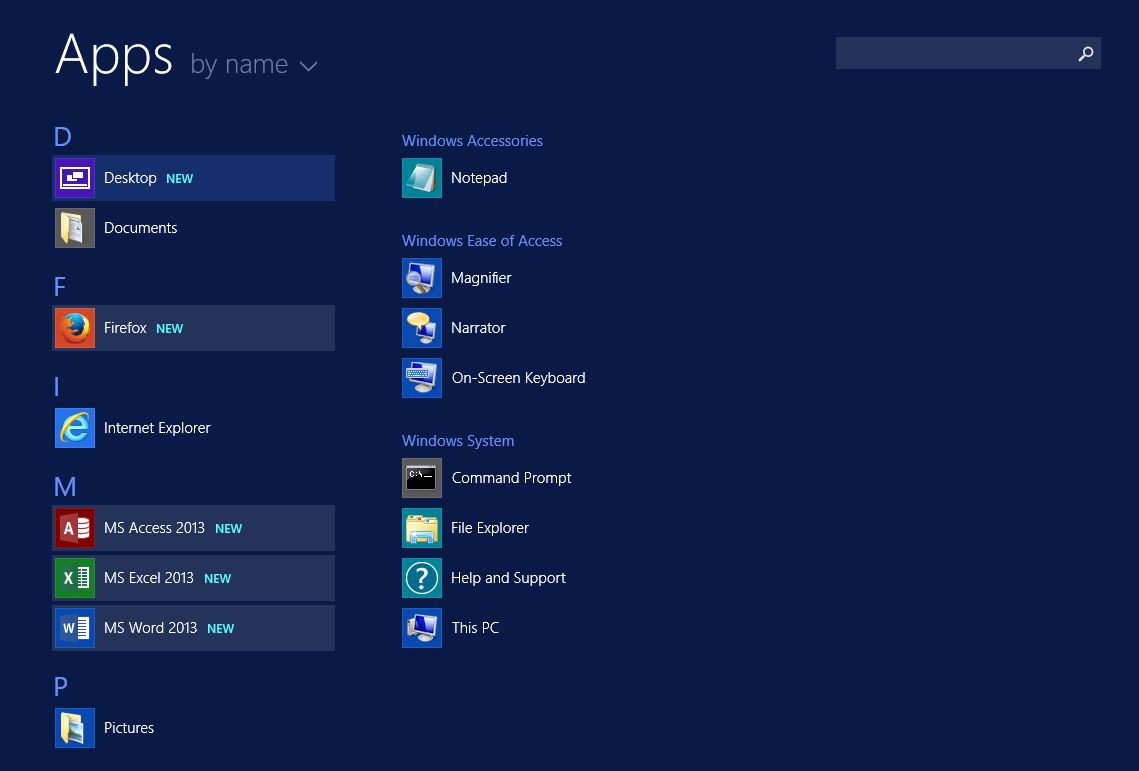Open the Documents shortcut
1139x771 pixels.
[75, 228]
